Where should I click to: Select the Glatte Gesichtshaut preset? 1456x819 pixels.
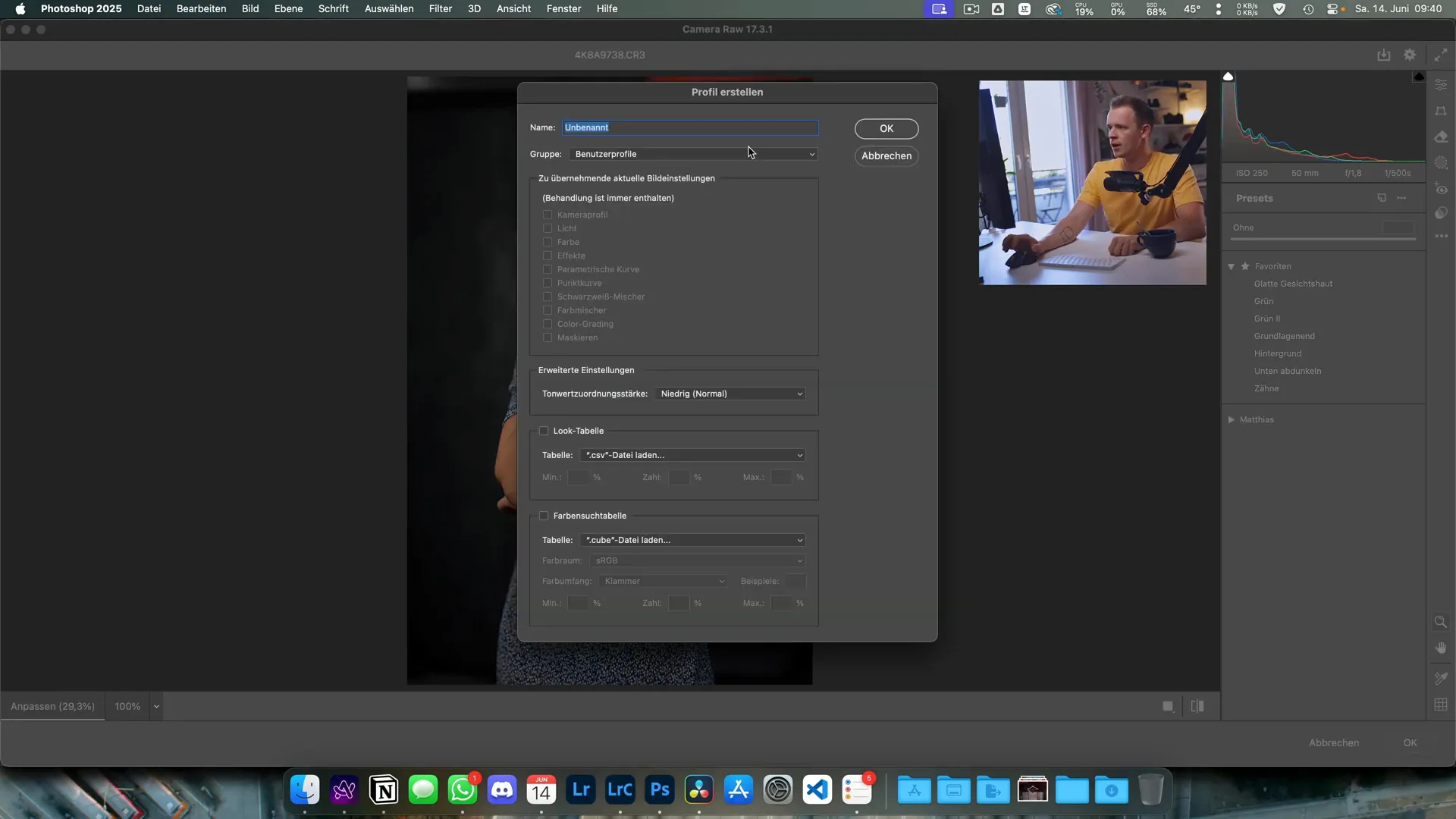coord(1293,284)
